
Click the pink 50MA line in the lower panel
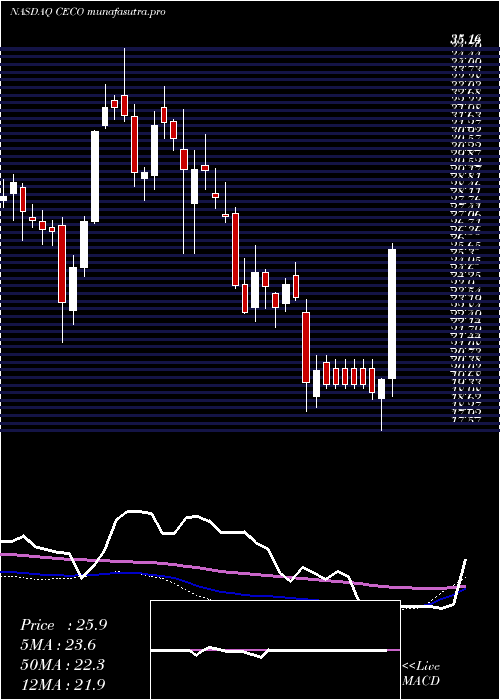232,573
